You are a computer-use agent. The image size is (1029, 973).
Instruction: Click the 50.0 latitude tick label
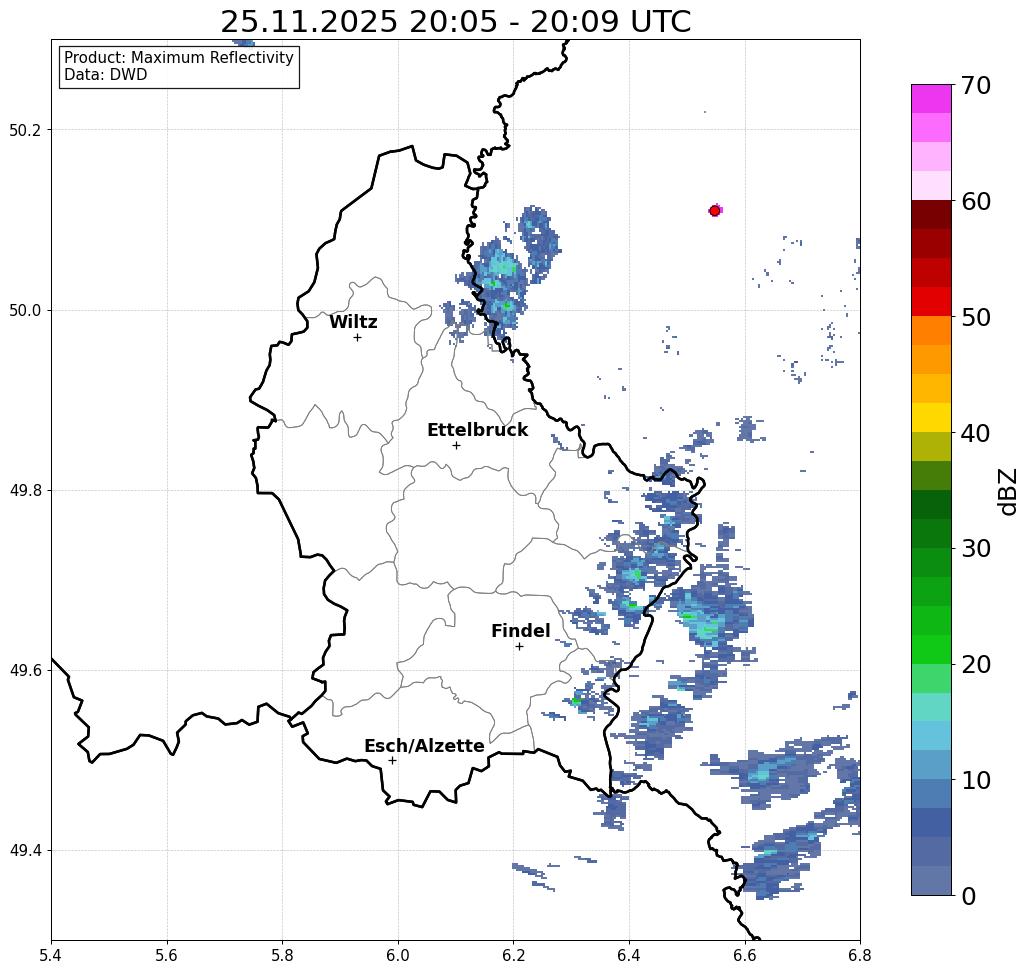(25, 310)
